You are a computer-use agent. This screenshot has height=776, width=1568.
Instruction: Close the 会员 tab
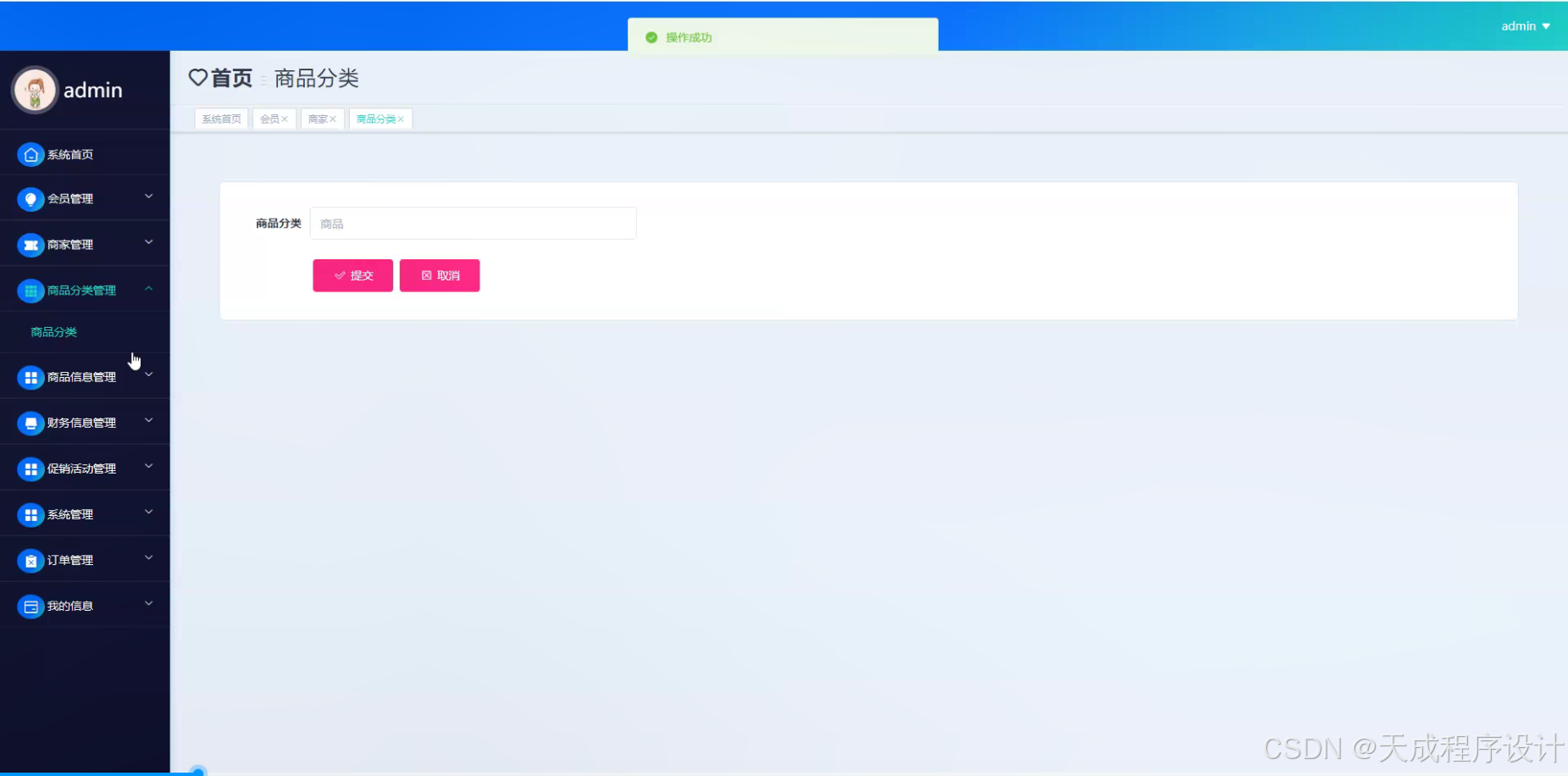[x=285, y=119]
